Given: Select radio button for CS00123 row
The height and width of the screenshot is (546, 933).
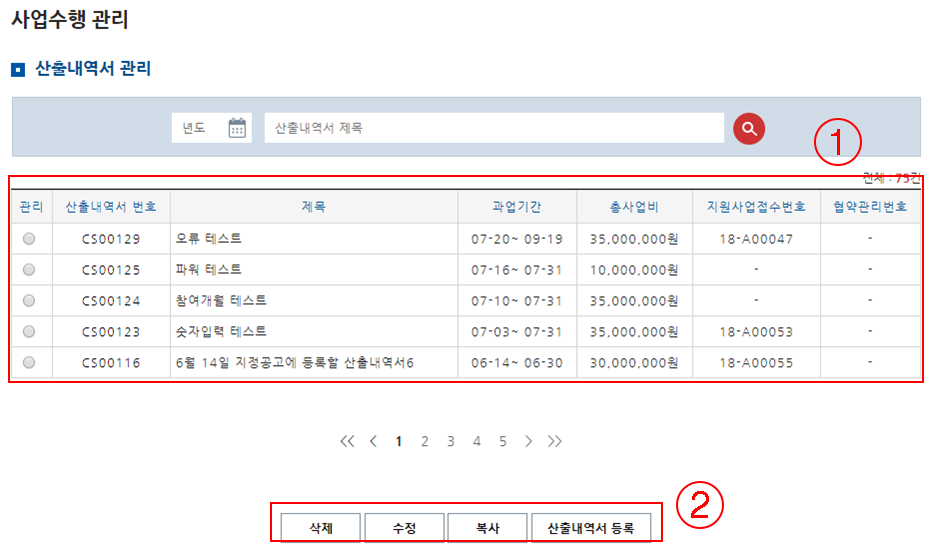Looking at the screenshot, I should 29,331.
